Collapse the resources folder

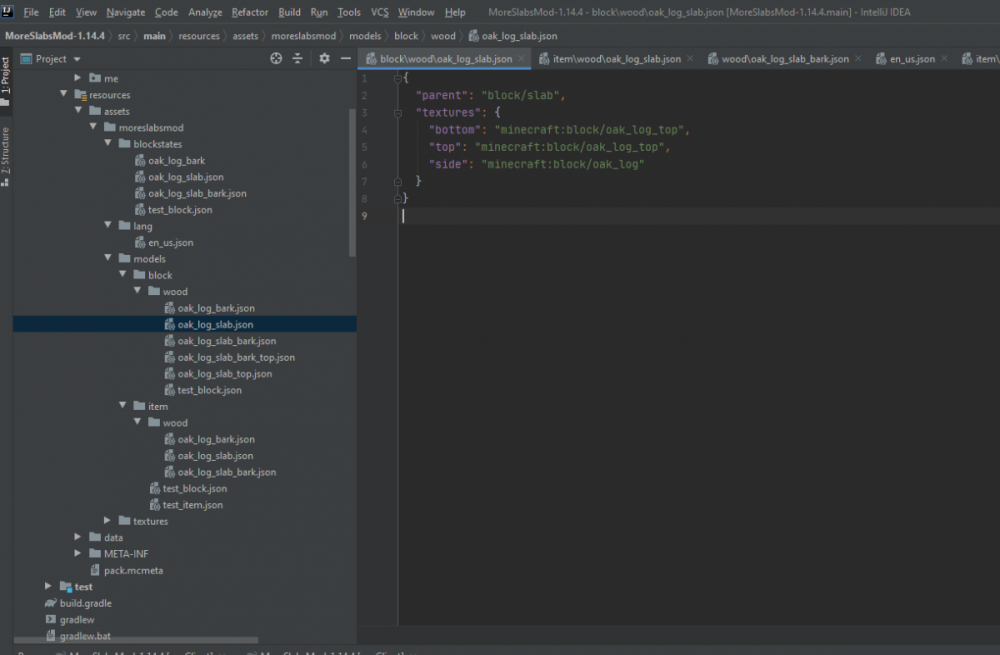pyautogui.click(x=63, y=94)
